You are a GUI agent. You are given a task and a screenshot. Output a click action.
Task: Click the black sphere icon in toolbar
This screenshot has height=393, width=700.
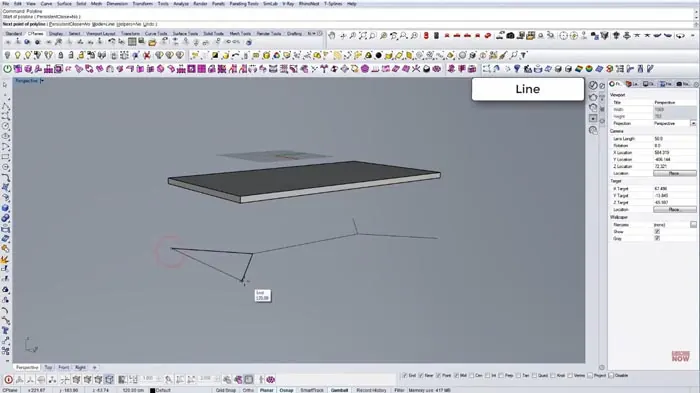coord(379,55)
